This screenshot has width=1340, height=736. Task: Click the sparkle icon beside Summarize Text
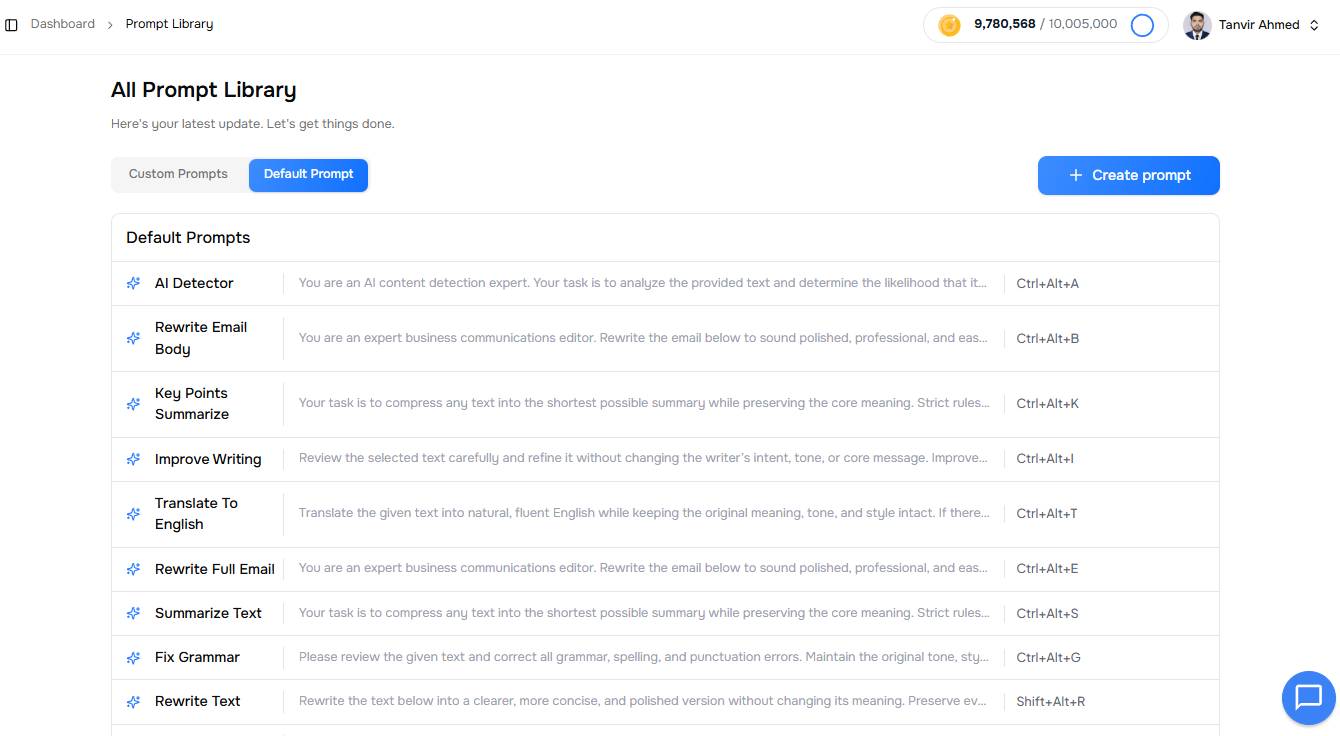click(x=133, y=614)
